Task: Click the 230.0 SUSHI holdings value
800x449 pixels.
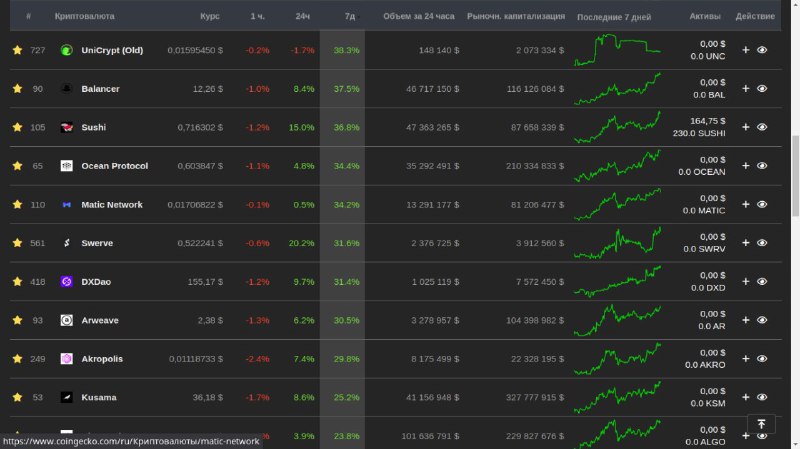Action: point(698,133)
